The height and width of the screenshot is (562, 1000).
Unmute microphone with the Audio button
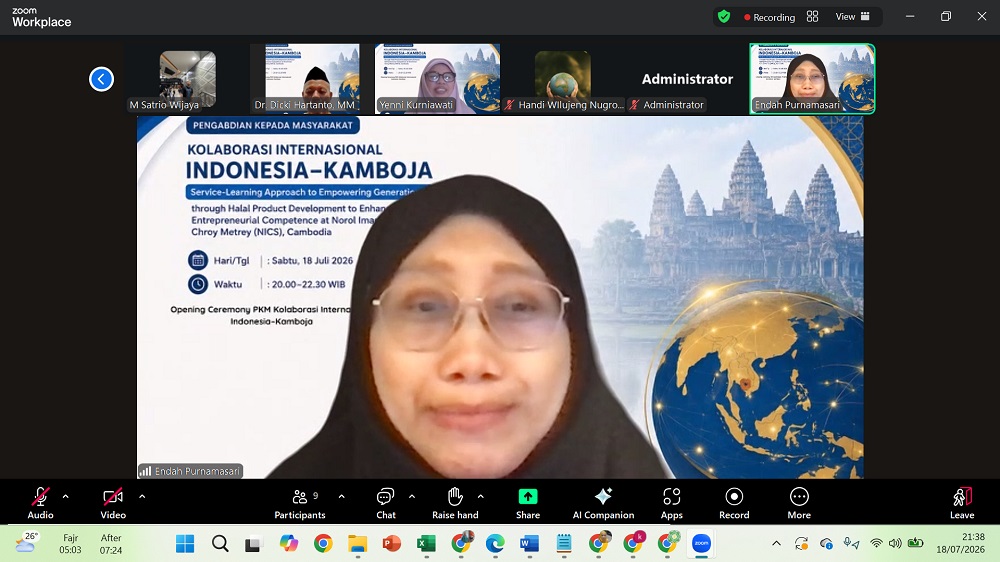tap(40, 503)
